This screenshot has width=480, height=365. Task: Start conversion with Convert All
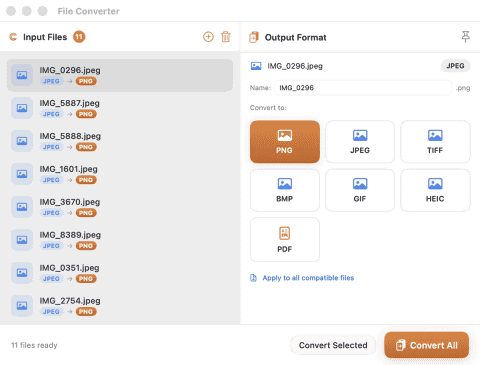pos(427,345)
